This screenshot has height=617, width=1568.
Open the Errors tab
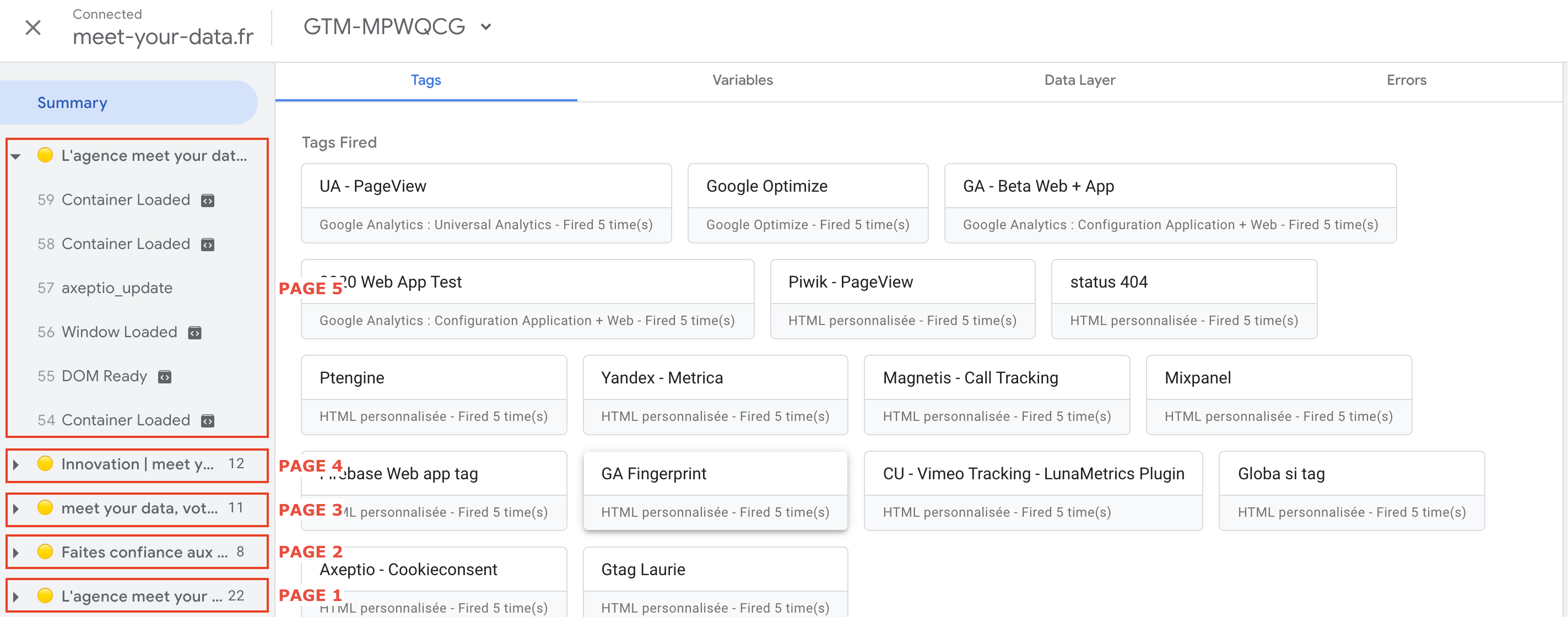[1406, 80]
